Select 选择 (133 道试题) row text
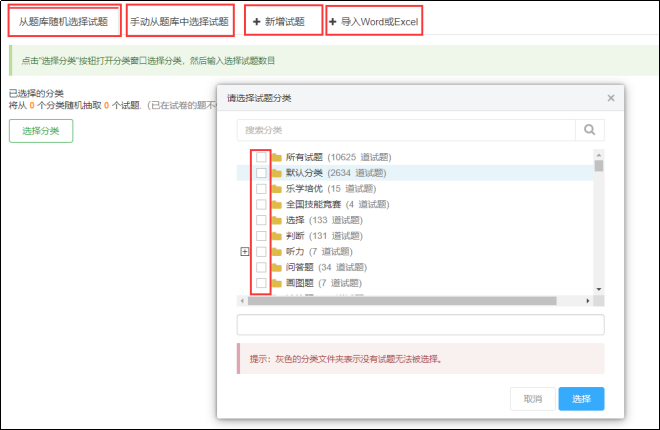This screenshot has width=660, height=430. tap(324, 220)
